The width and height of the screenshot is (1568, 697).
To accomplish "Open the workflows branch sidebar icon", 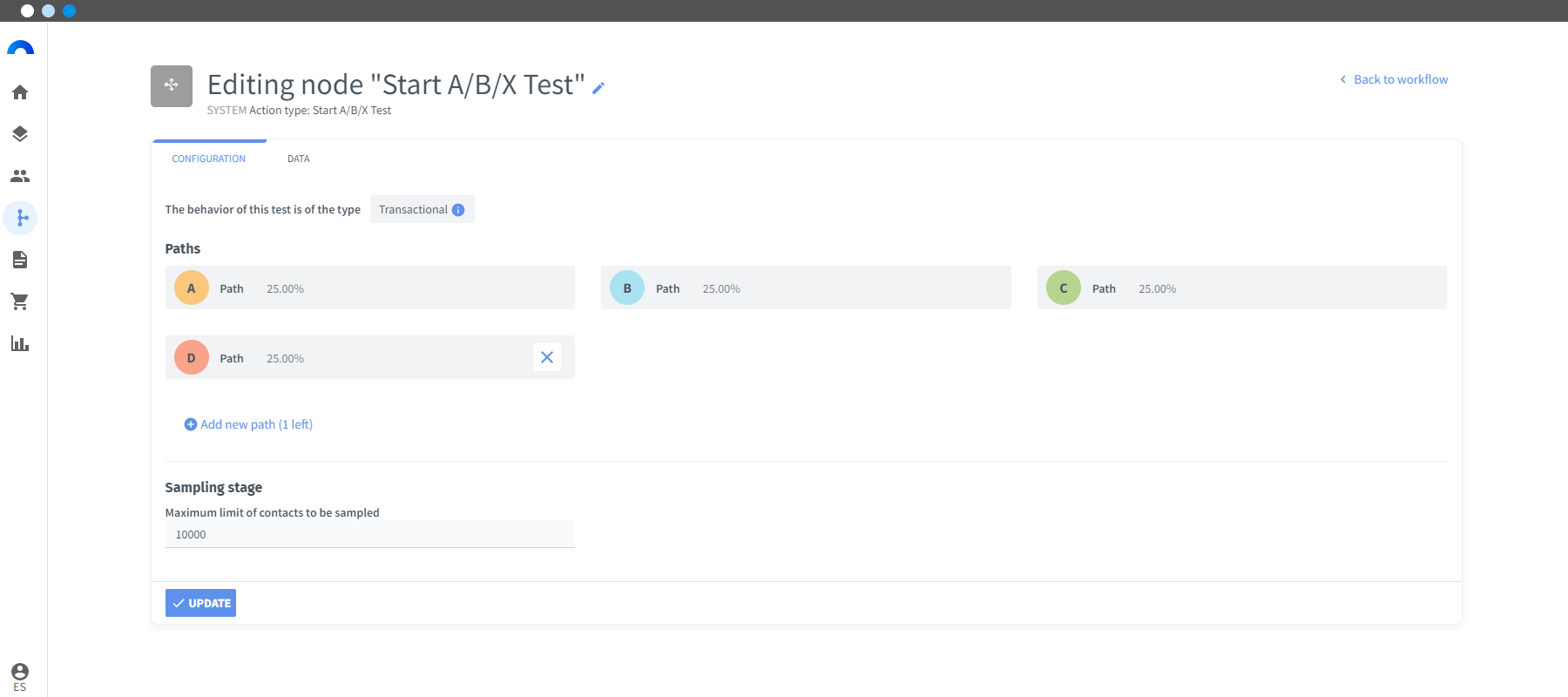I will (x=20, y=218).
